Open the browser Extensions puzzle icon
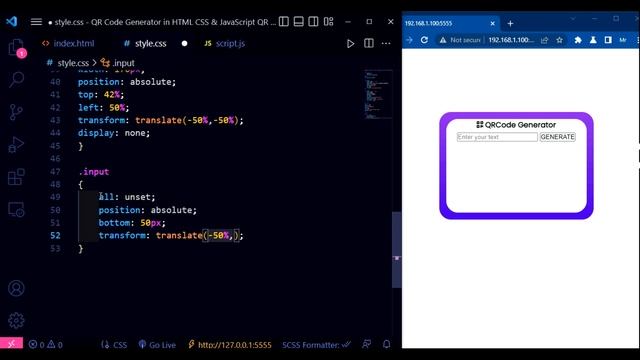The image size is (640, 360). tap(578, 40)
